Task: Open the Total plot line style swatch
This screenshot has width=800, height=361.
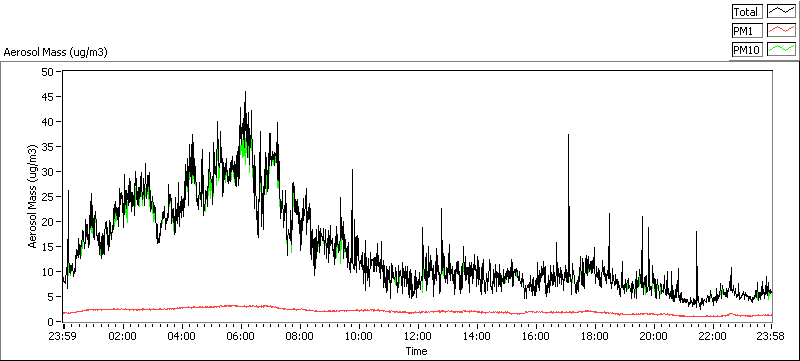Action: [782, 12]
